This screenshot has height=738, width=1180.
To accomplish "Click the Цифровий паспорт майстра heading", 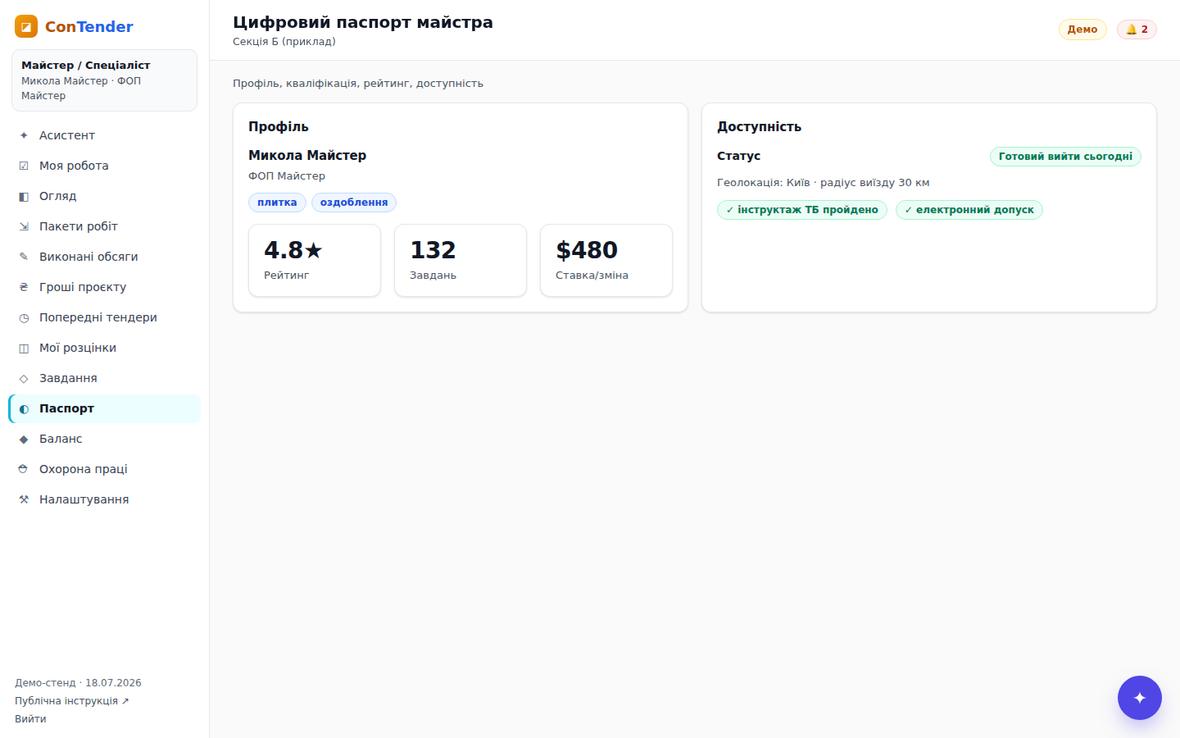I will click(363, 23).
